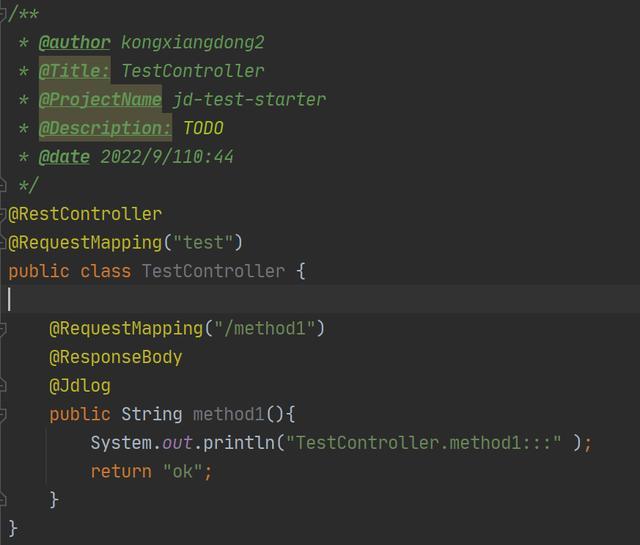Click the TODO text in comment

click(203, 128)
